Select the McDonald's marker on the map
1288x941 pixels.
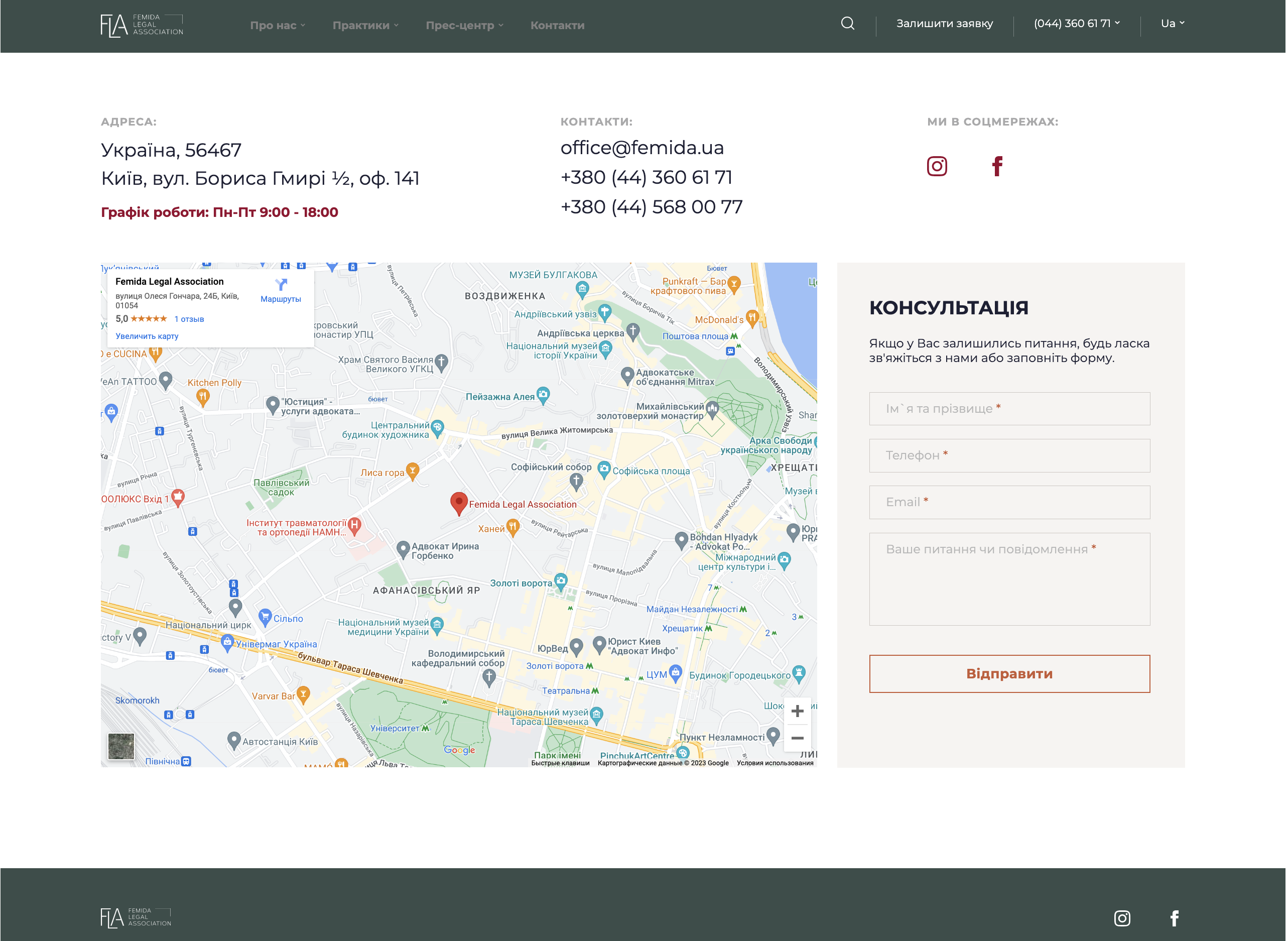click(x=753, y=318)
